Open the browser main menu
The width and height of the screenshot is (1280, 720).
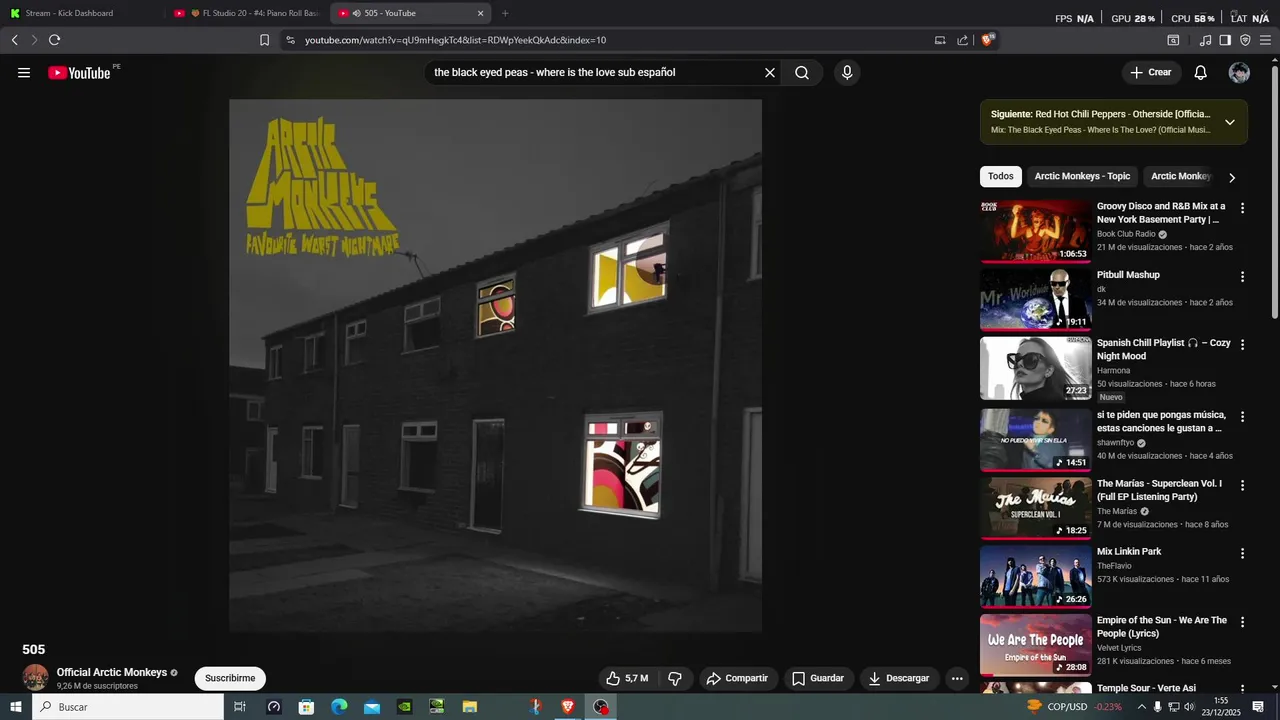pyautogui.click(x=1265, y=40)
